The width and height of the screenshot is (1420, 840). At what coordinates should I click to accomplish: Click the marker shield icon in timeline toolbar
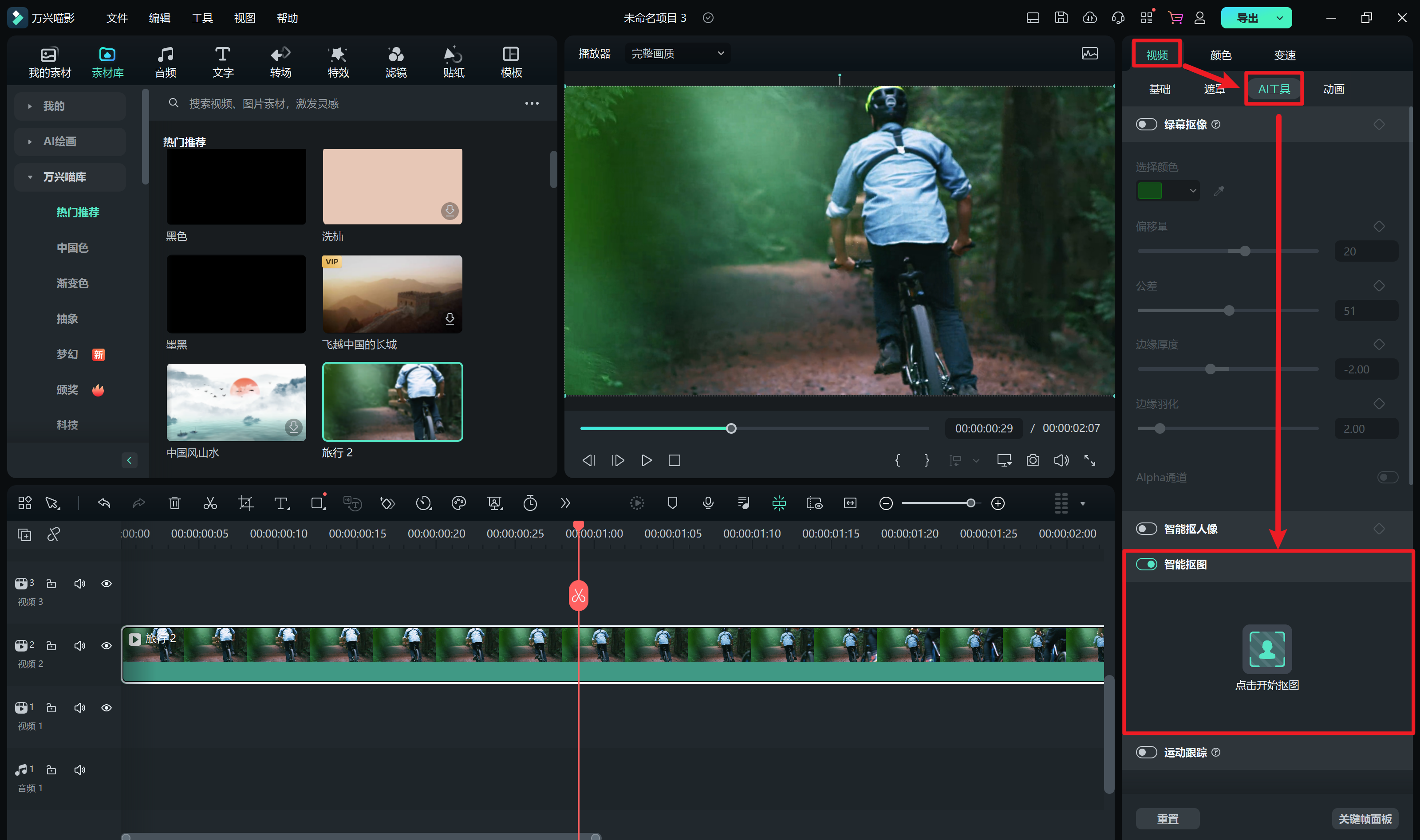point(673,502)
